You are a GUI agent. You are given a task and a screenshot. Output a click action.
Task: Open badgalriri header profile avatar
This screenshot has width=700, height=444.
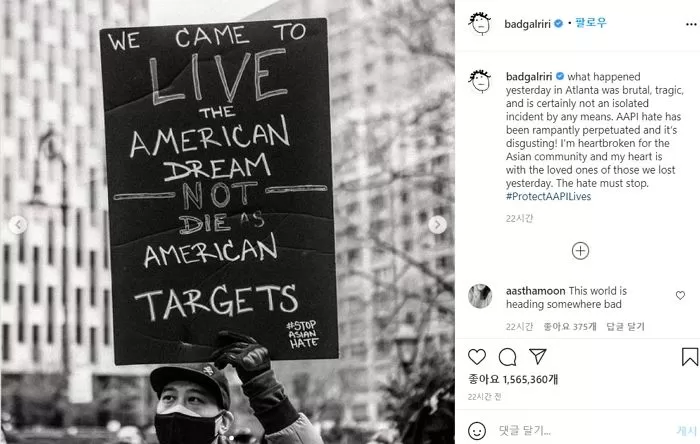(x=480, y=23)
